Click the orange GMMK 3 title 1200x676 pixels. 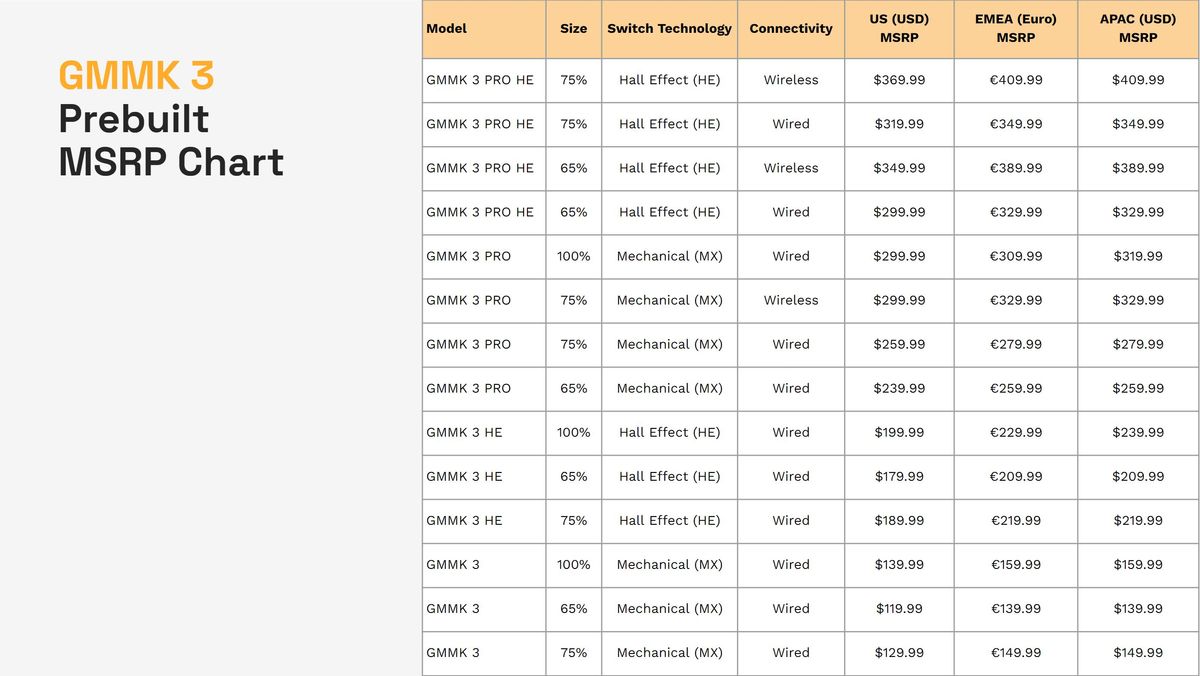point(136,76)
